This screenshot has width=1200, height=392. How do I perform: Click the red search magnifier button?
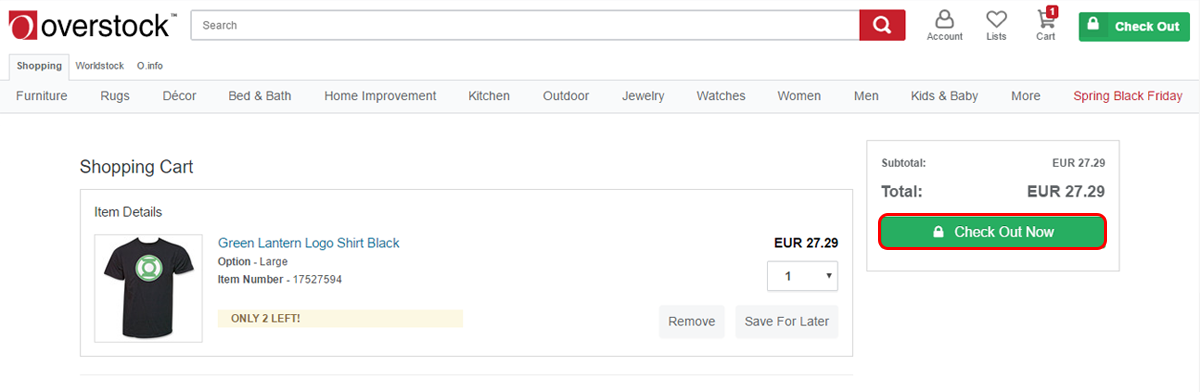(x=882, y=26)
